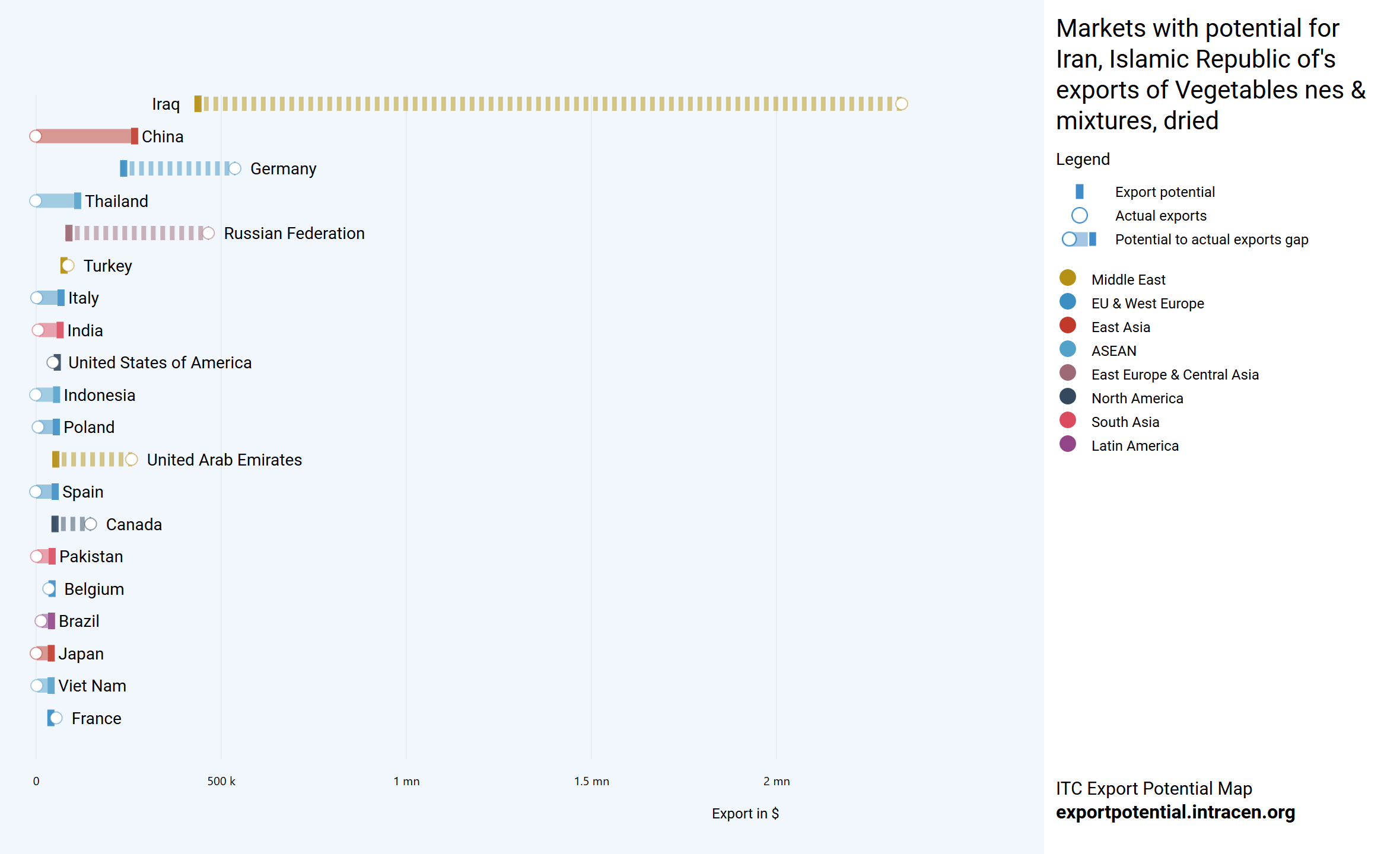Click the North America legend entry text
The width and height of the screenshot is (1400, 854).
pyautogui.click(x=1137, y=398)
